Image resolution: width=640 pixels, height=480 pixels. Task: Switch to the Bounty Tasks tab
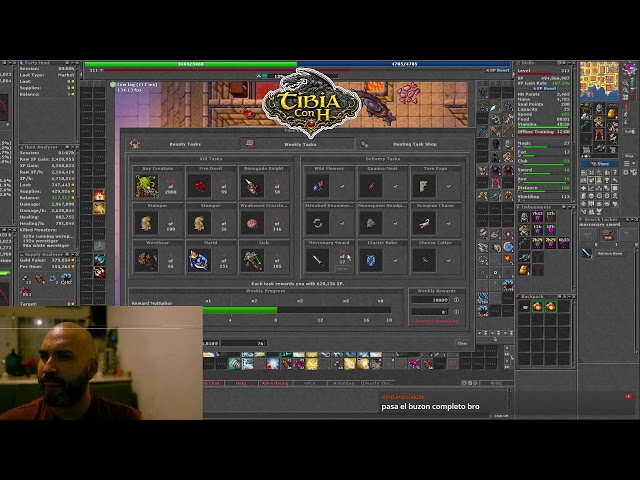point(183,144)
